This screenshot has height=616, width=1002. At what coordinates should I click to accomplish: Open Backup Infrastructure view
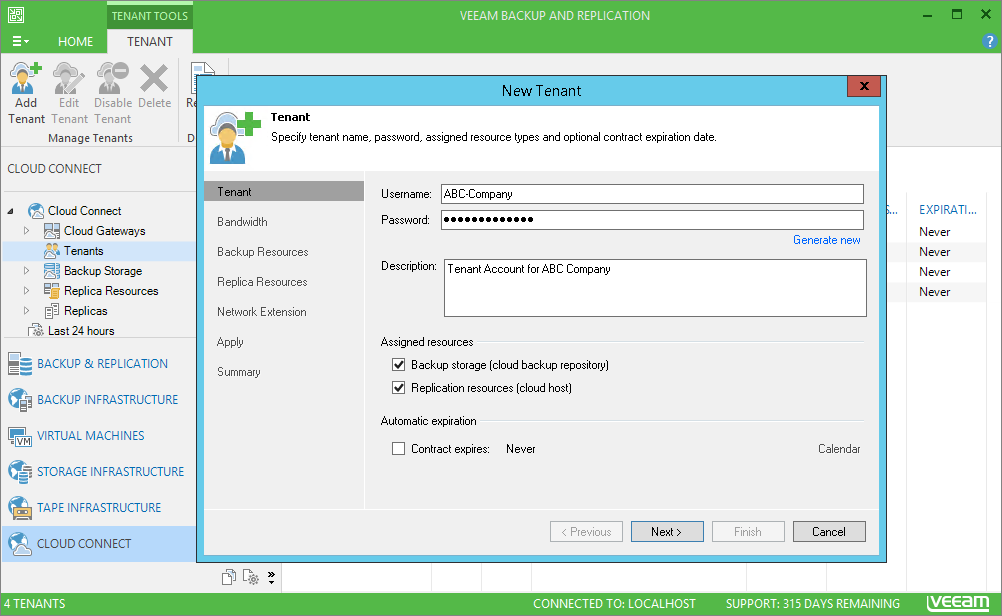(x=98, y=400)
